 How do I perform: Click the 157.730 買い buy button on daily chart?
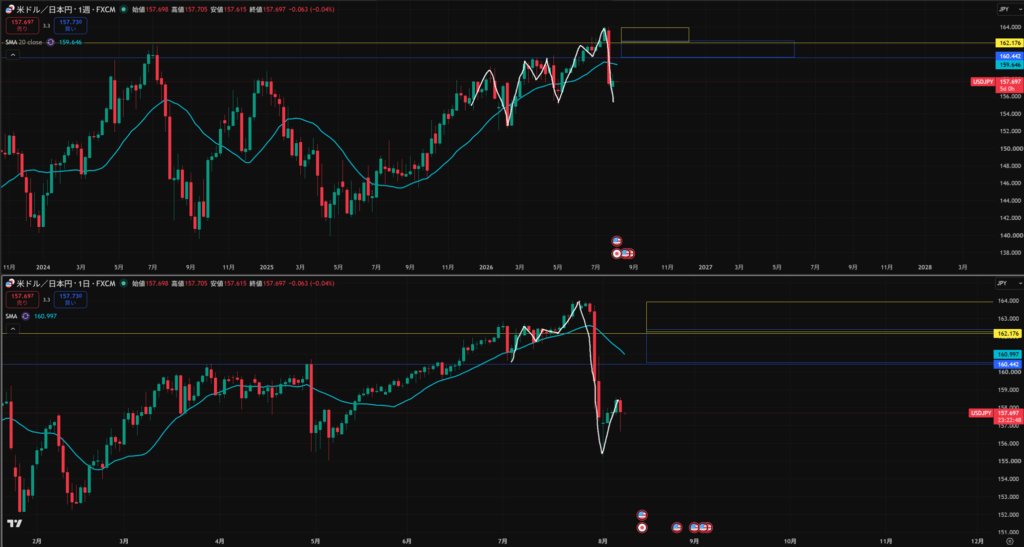tap(71, 300)
